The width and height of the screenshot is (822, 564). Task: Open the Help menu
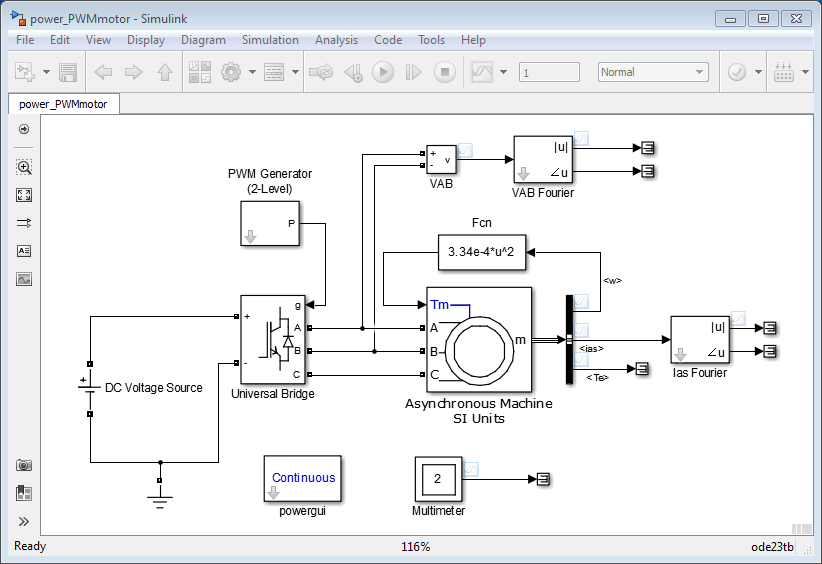(473, 40)
